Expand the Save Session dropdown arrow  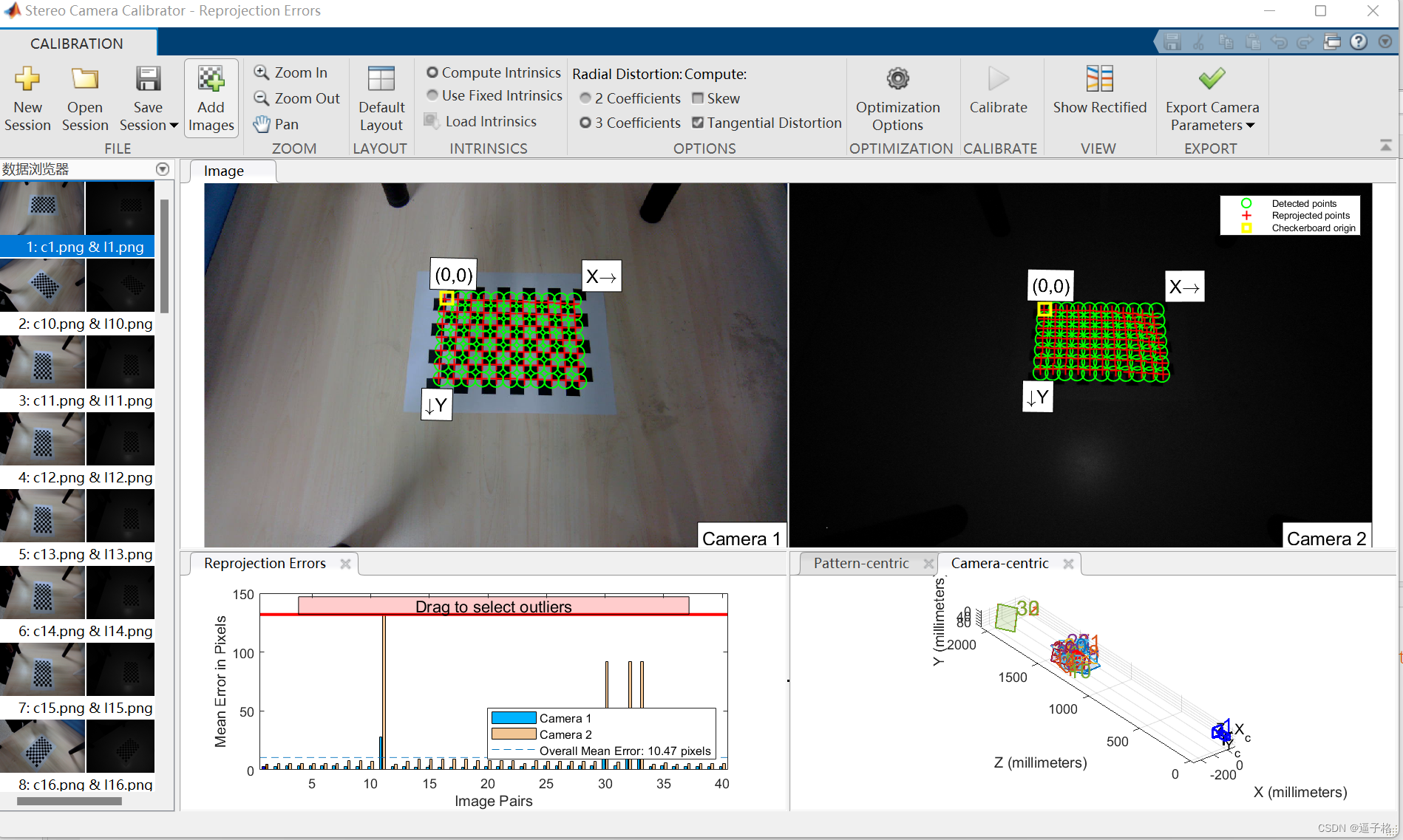point(174,126)
